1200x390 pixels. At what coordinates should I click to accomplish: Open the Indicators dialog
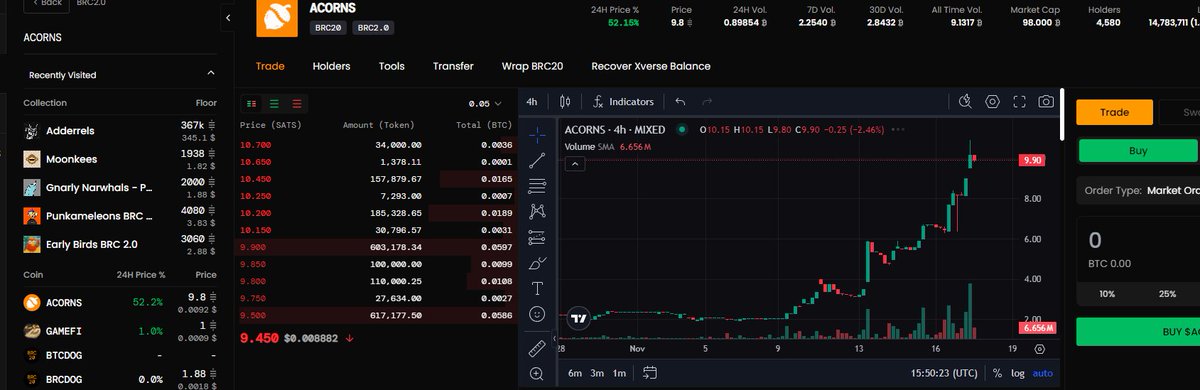623,101
